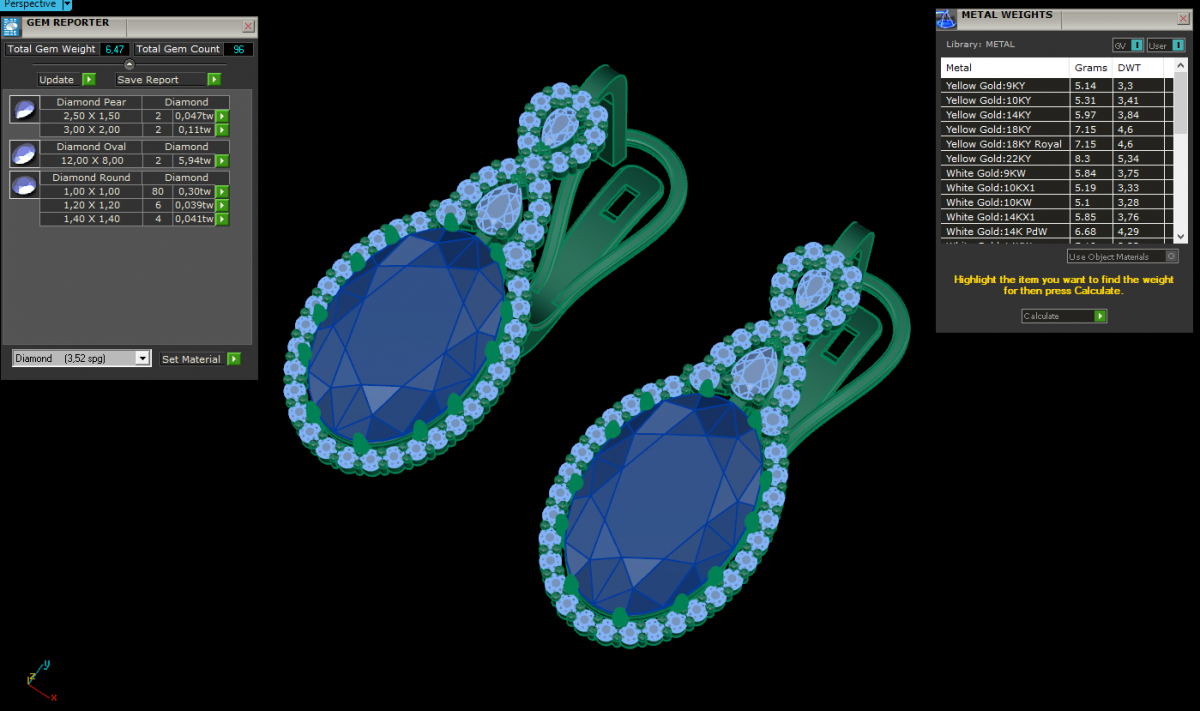Toggle the GV library switch
Image resolution: width=1200 pixels, height=711 pixels.
point(1137,45)
